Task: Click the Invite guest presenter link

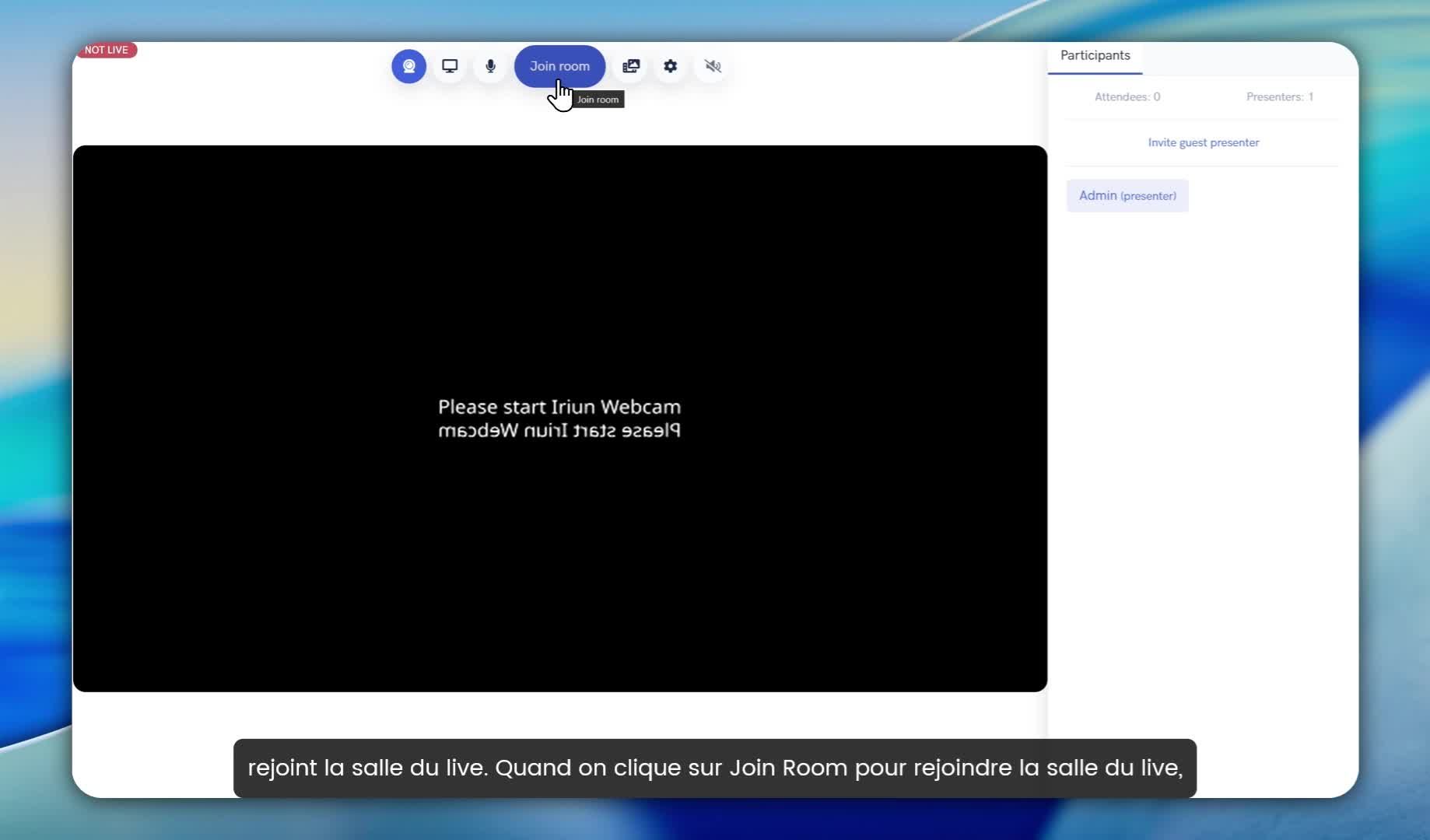Action: (1203, 142)
